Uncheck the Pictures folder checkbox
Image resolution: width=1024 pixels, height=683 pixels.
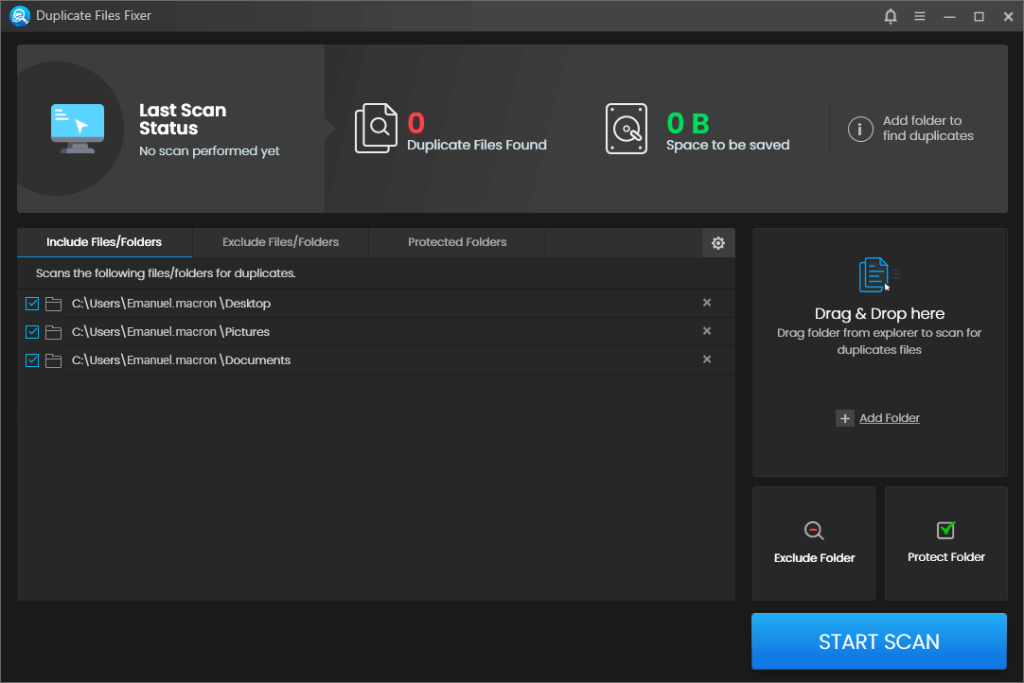click(32, 332)
